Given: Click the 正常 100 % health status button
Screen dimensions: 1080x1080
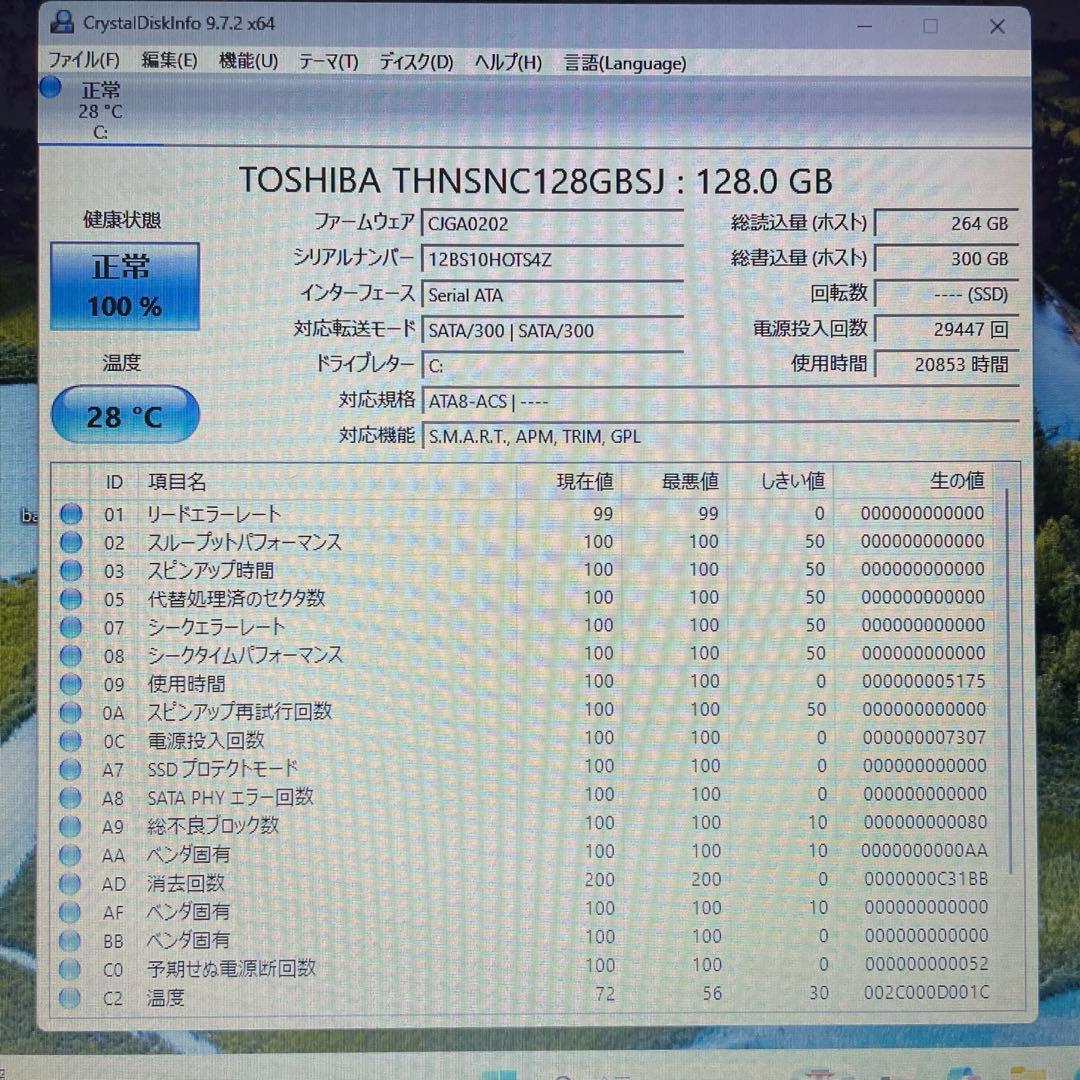Looking at the screenshot, I should click(125, 287).
